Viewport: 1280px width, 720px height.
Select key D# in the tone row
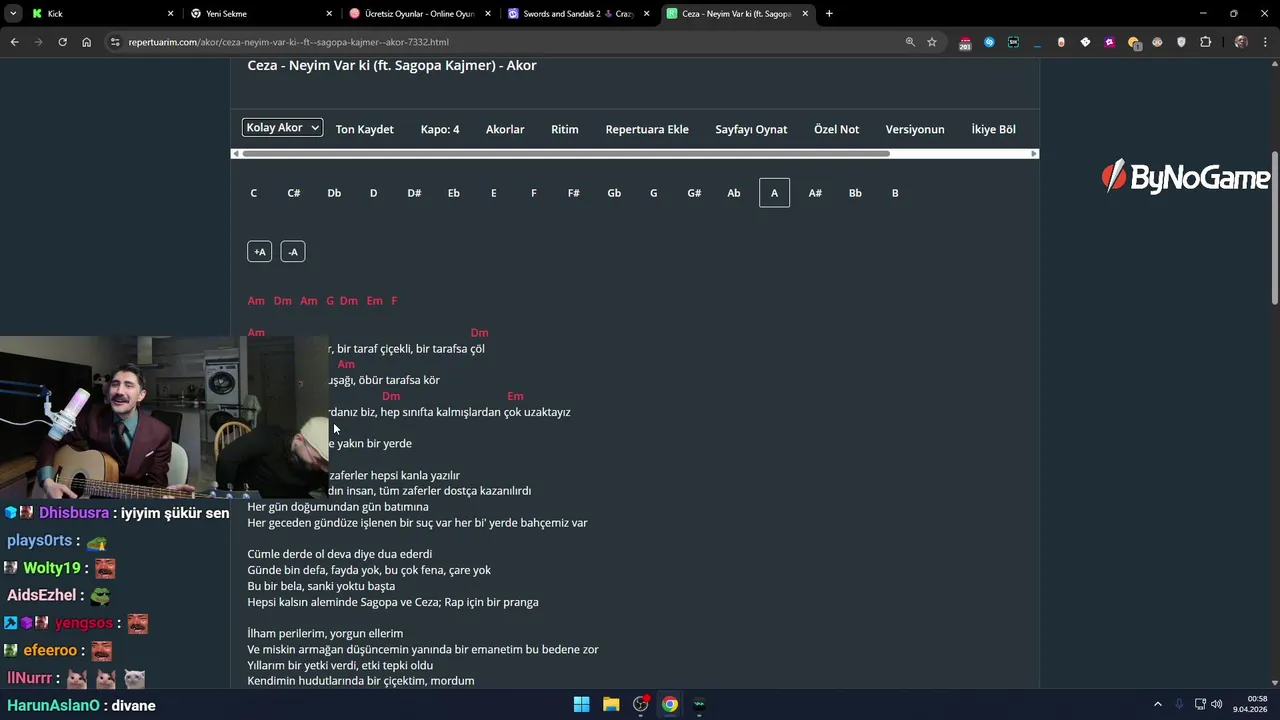pyautogui.click(x=414, y=193)
